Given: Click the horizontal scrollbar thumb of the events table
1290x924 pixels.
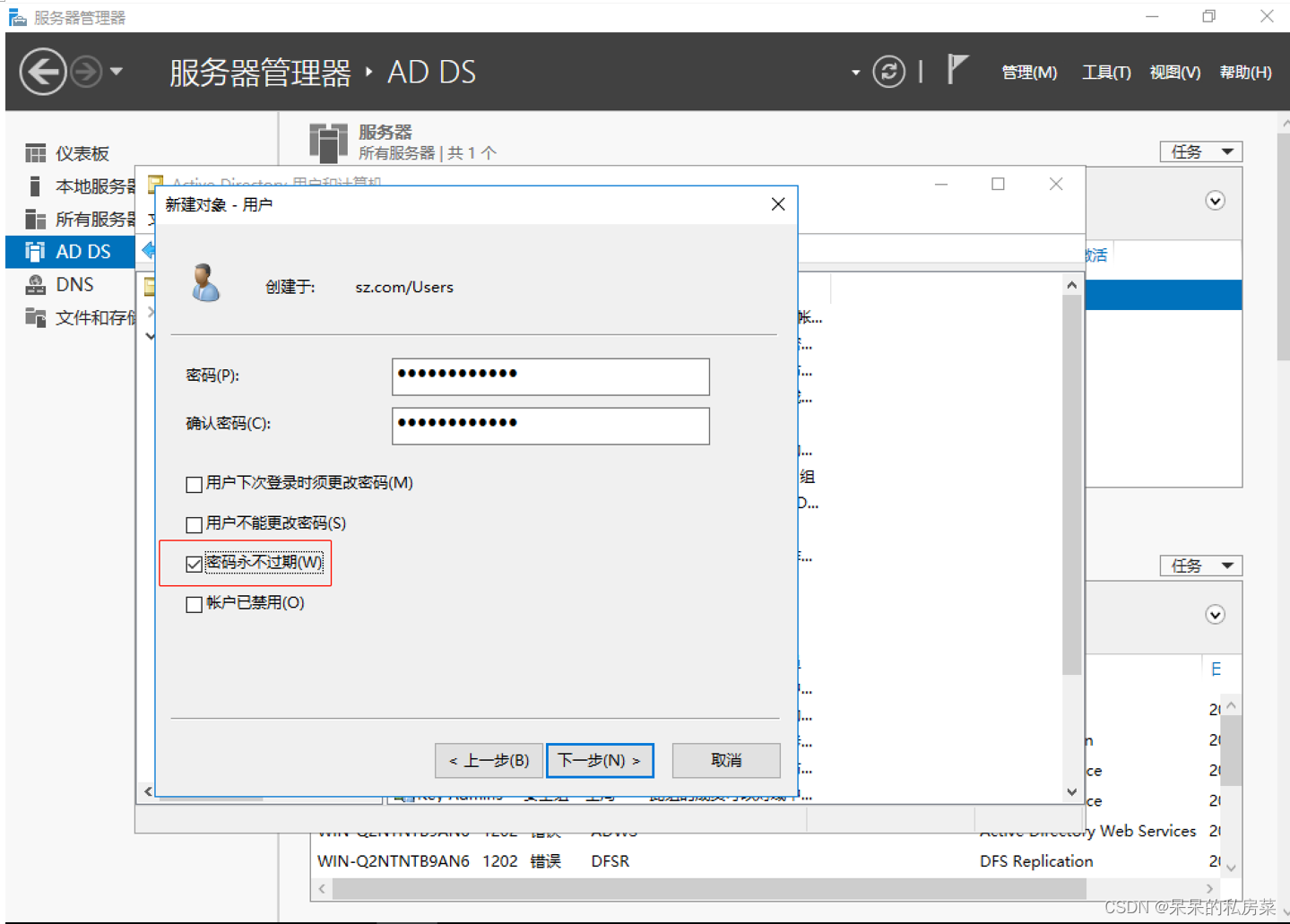Looking at the screenshot, I should pos(709,889).
